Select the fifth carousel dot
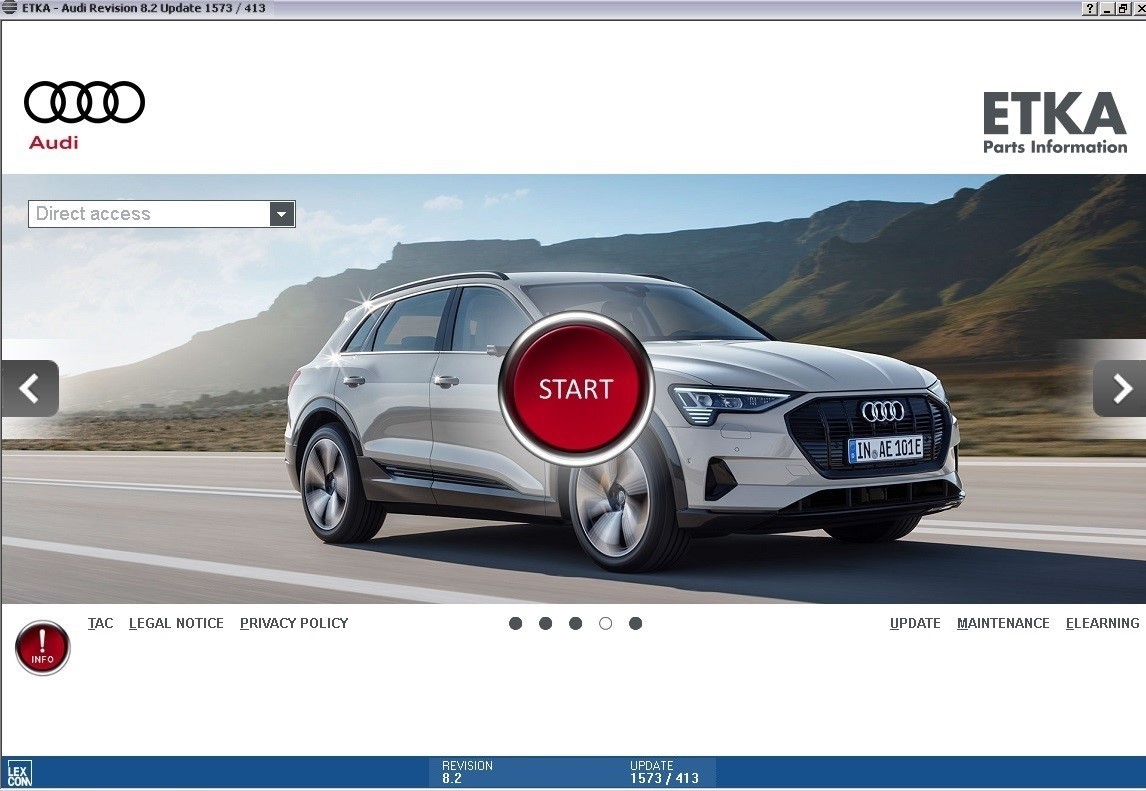 (x=635, y=624)
